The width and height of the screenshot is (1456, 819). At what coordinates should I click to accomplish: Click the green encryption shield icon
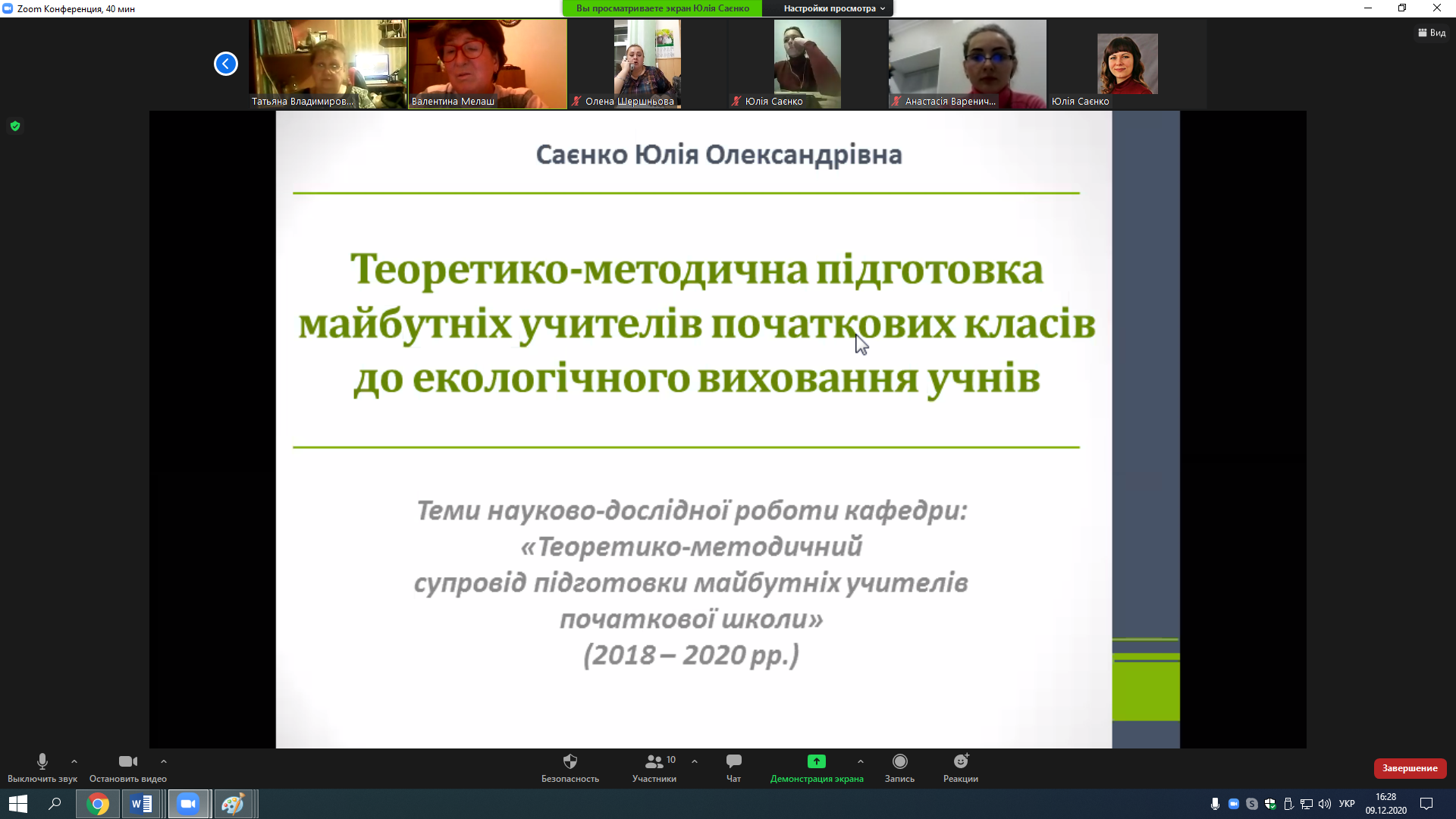[15, 126]
